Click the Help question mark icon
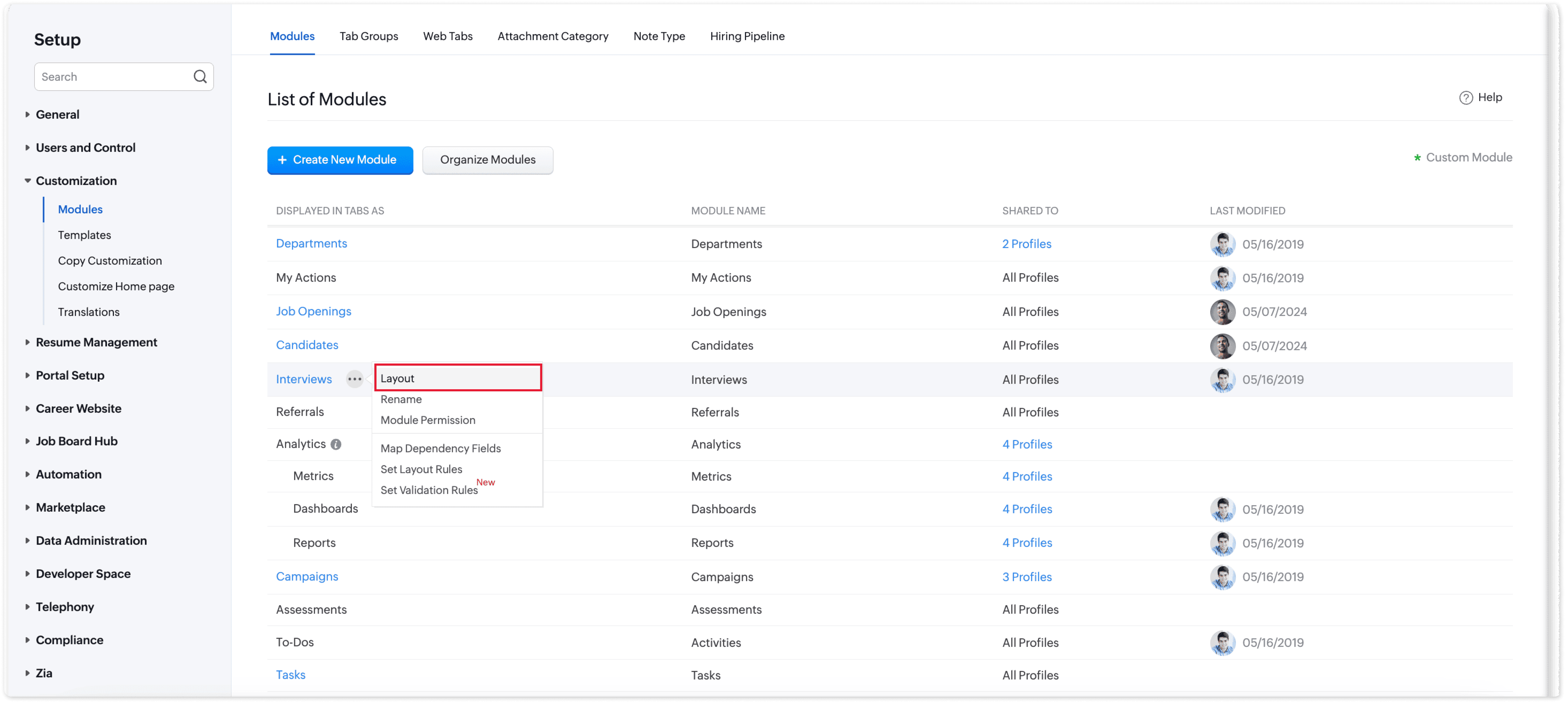 point(1466,98)
